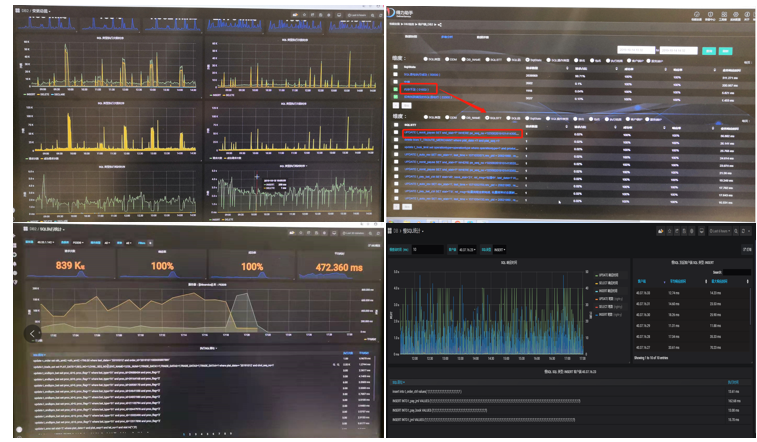The height and width of the screenshot is (442, 757).
Task: Untick green checkbox beside red-outlined row link
Action: [x=395, y=89]
